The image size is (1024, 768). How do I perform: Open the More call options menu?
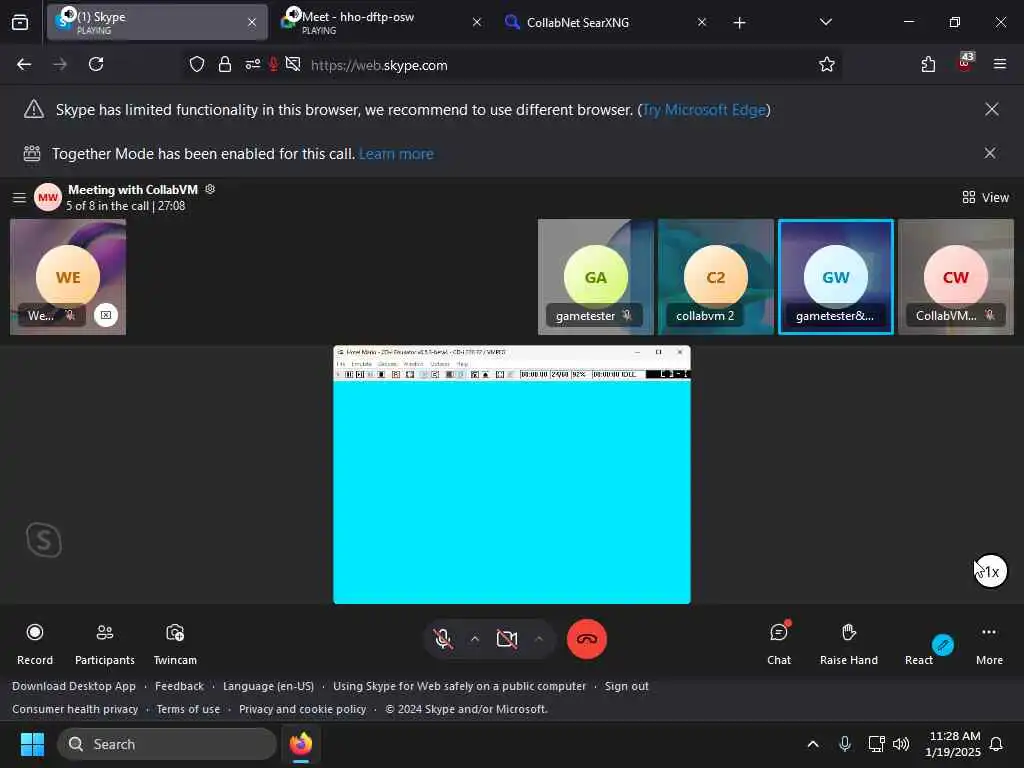pyautogui.click(x=989, y=643)
